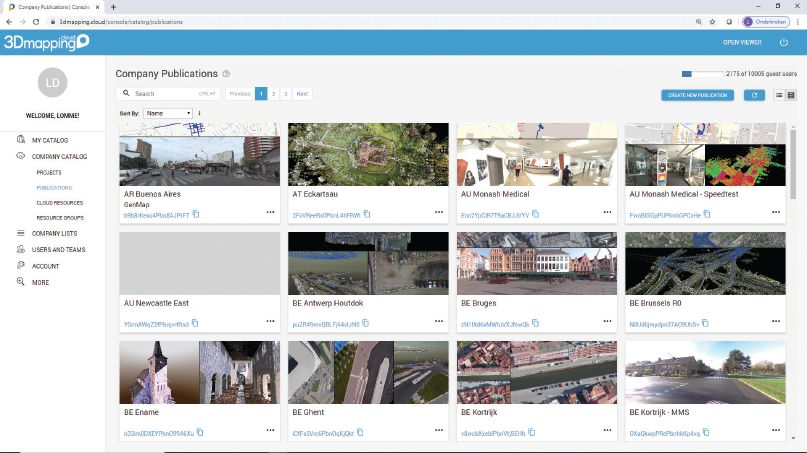
Task: Copy the AU Newcastle East publication ID
Action: tap(195, 323)
